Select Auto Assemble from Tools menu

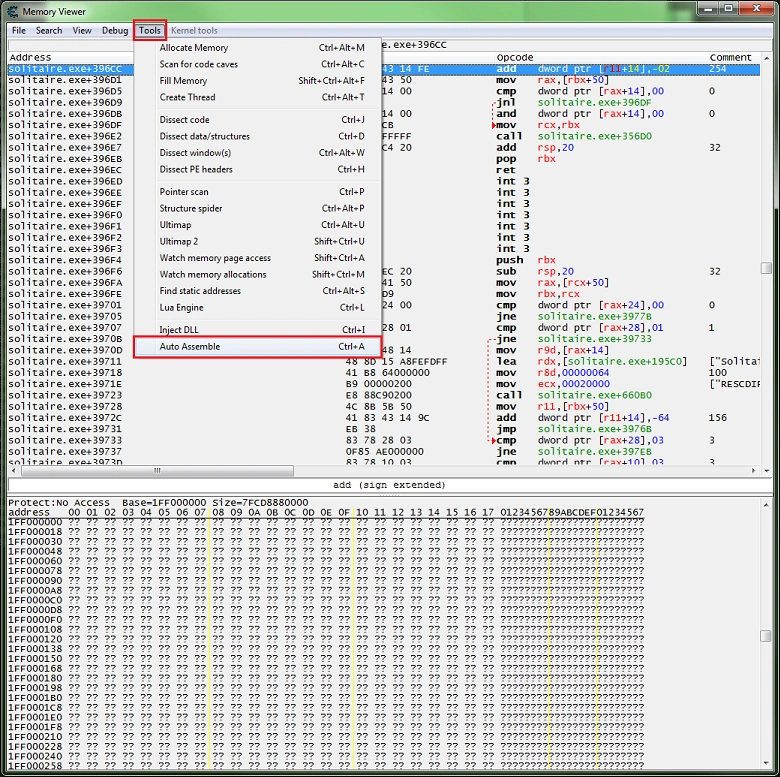click(190, 347)
